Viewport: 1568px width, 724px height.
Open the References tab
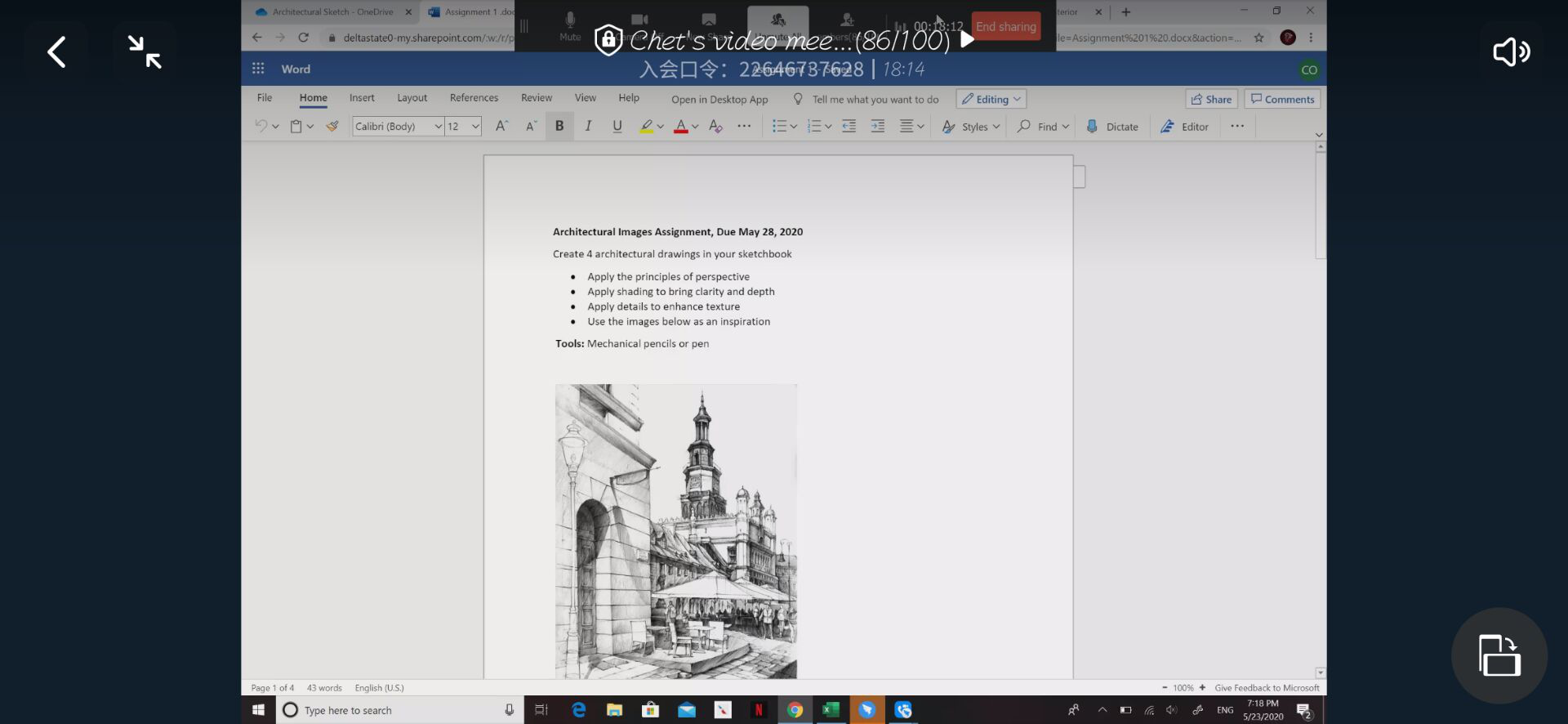(474, 97)
